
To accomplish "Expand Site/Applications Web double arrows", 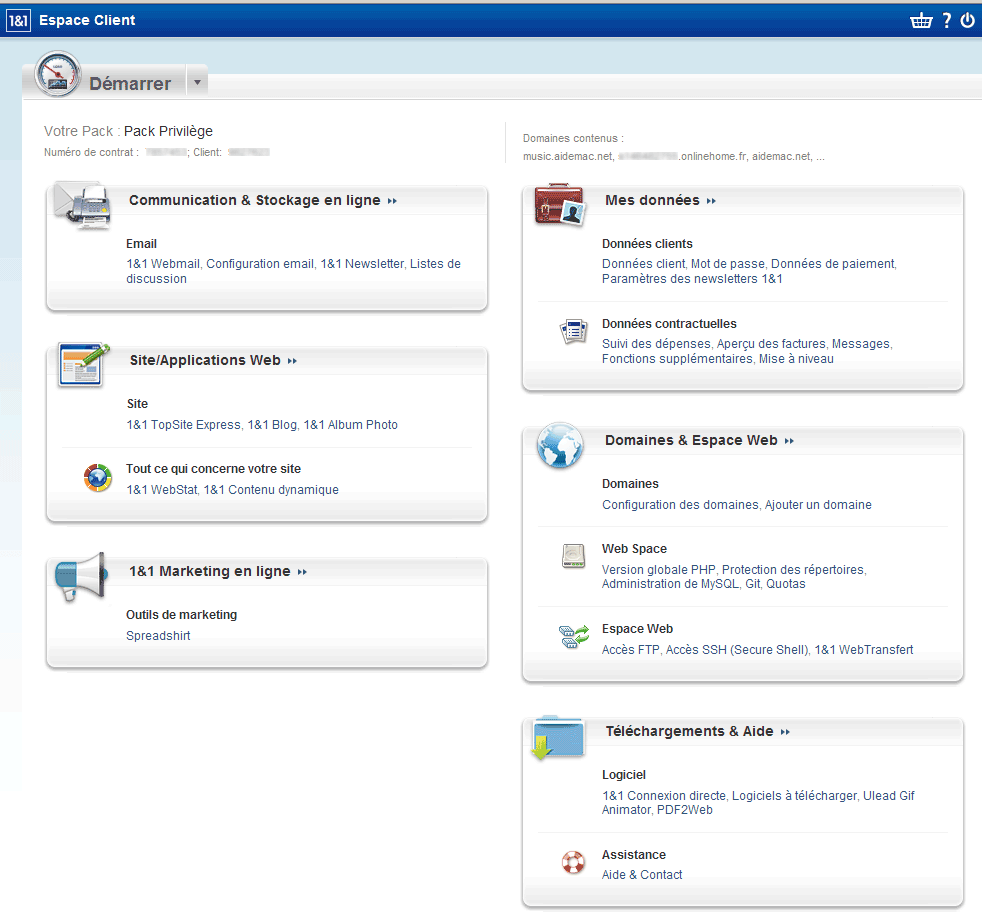I will (292, 361).
